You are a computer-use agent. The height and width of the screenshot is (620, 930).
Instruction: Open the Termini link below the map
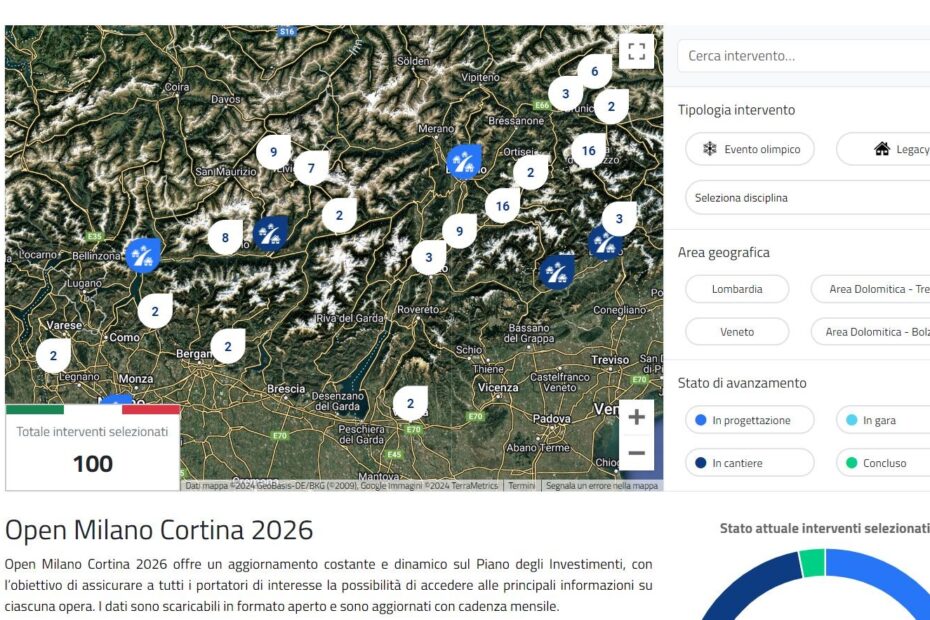(524, 485)
